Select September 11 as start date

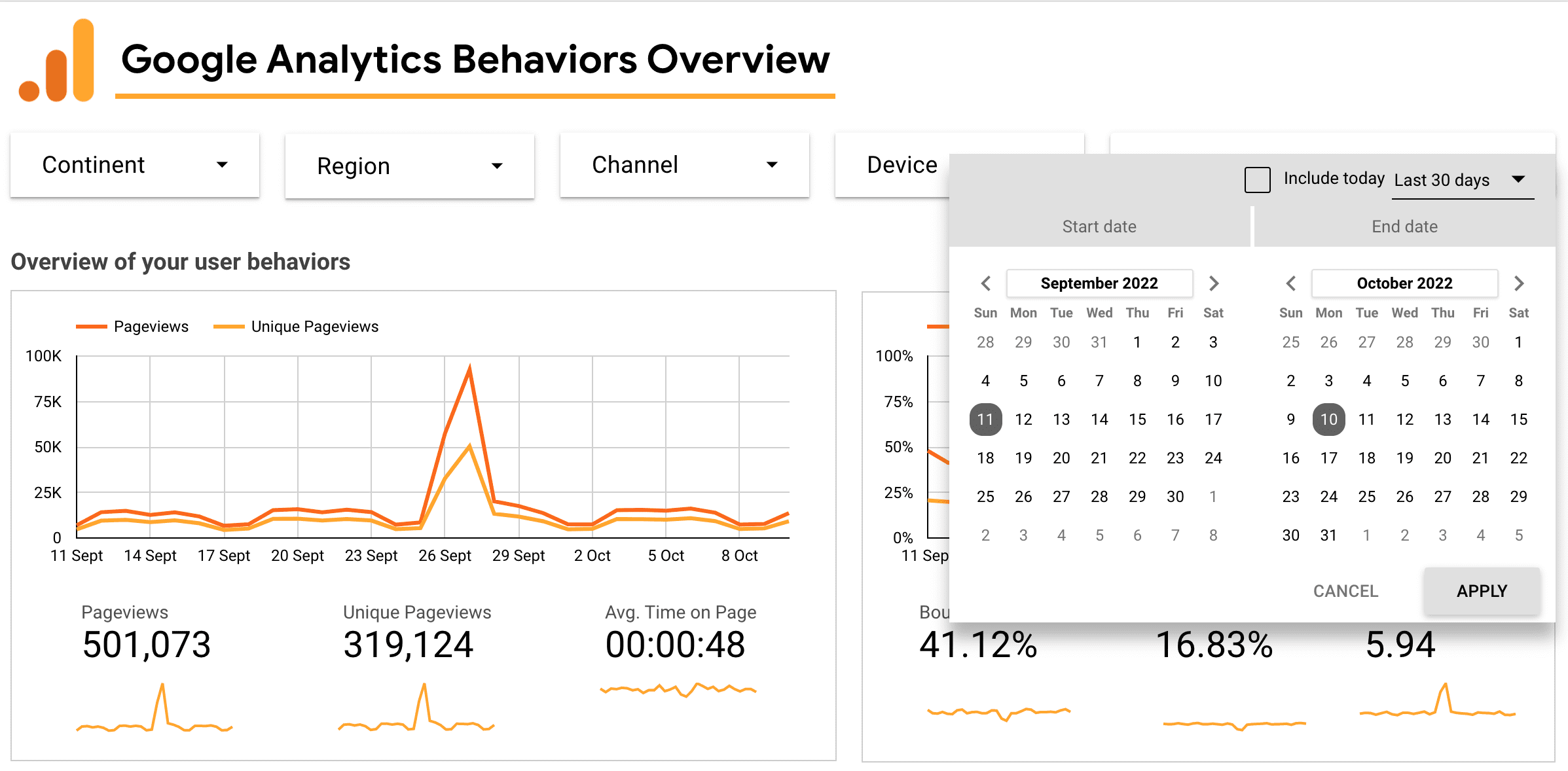pos(985,420)
